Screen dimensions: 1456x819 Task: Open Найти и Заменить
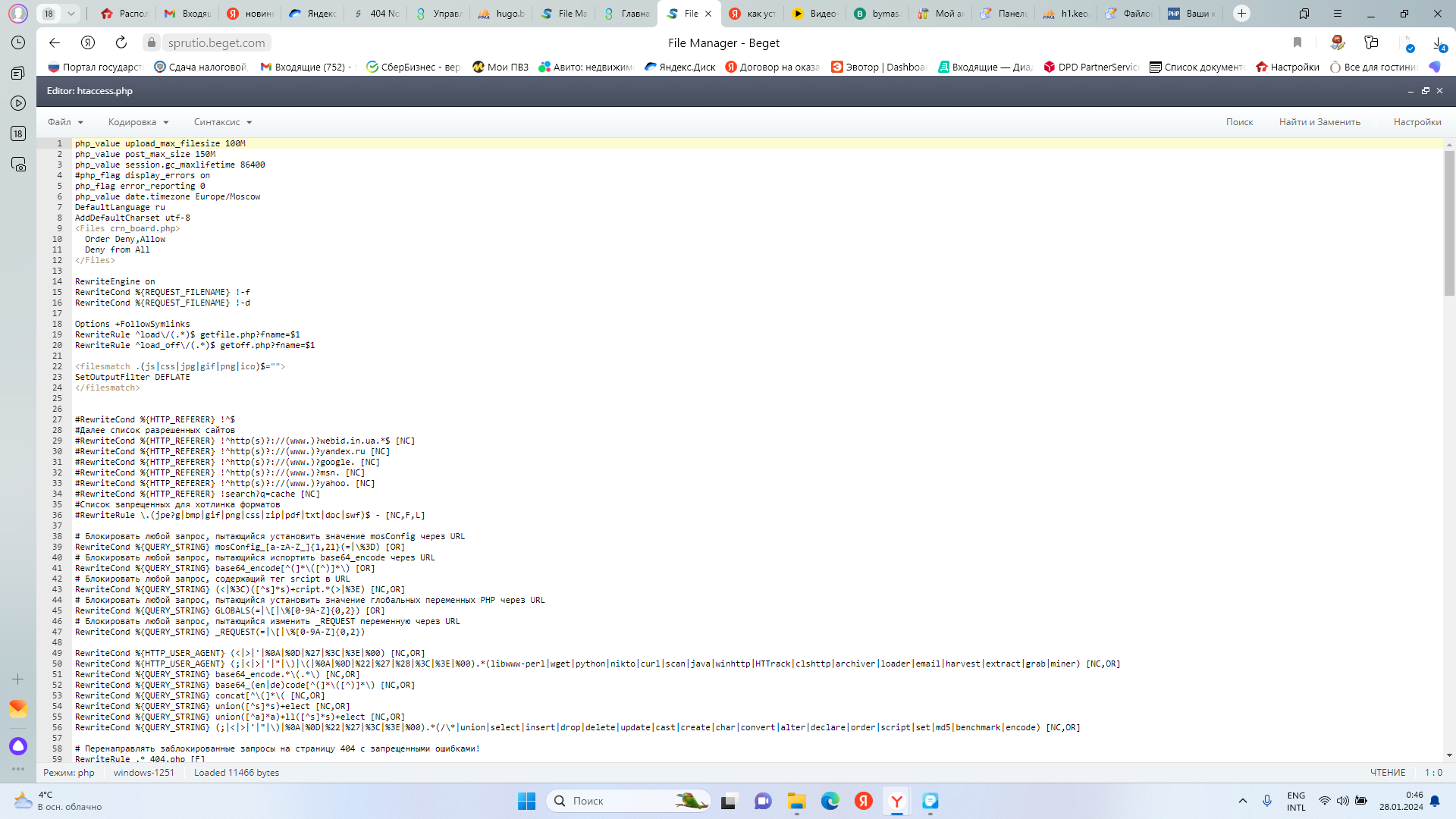[1319, 122]
